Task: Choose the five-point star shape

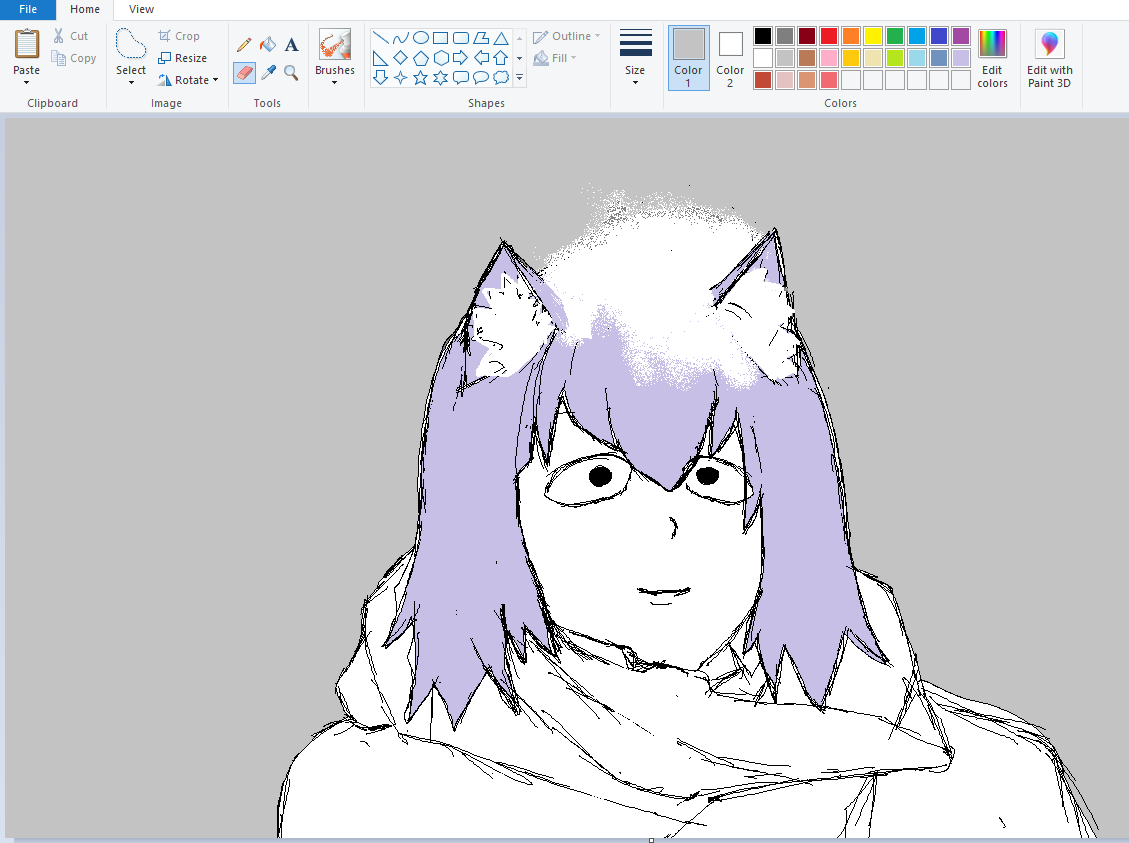Action: coord(420,78)
